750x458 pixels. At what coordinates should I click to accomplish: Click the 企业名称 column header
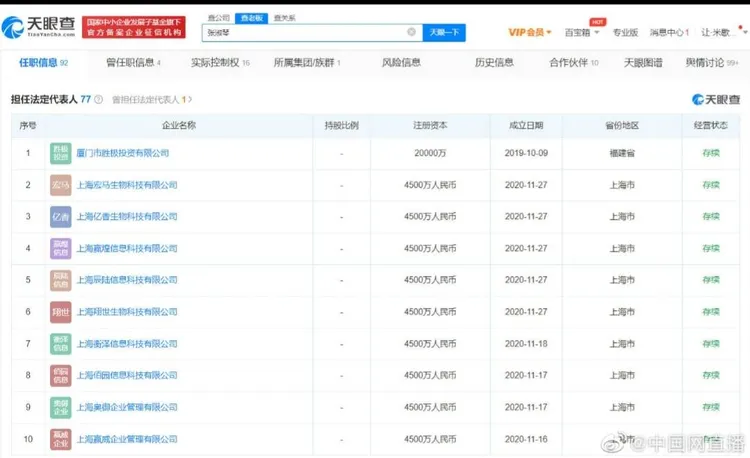pos(179,125)
